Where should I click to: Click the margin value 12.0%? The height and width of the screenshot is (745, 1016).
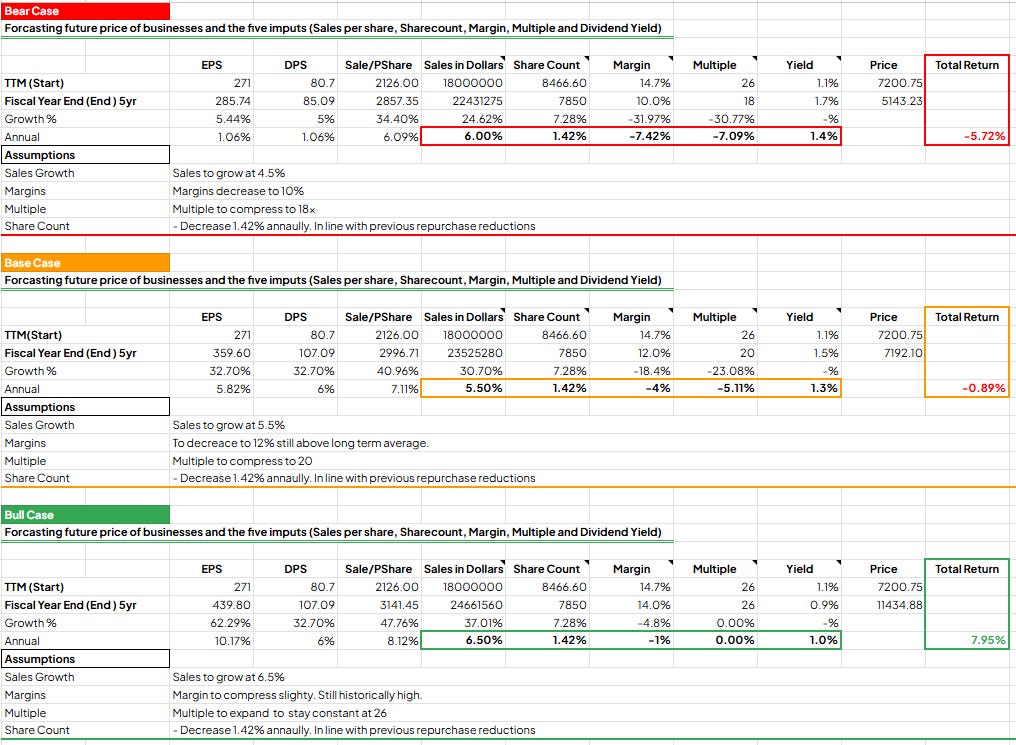pos(654,353)
